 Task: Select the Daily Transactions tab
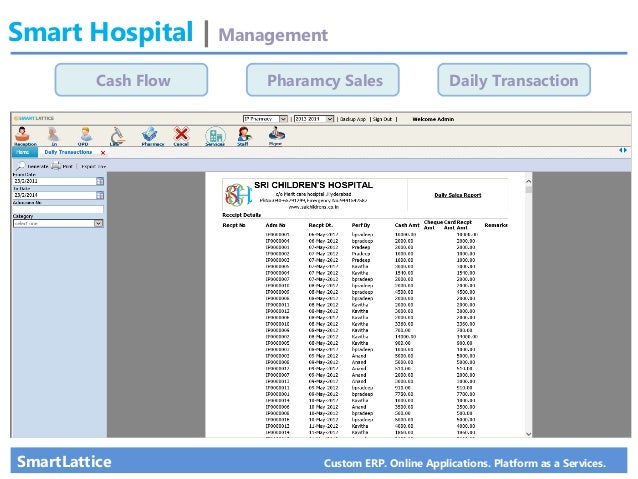pyautogui.click(x=68, y=152)
